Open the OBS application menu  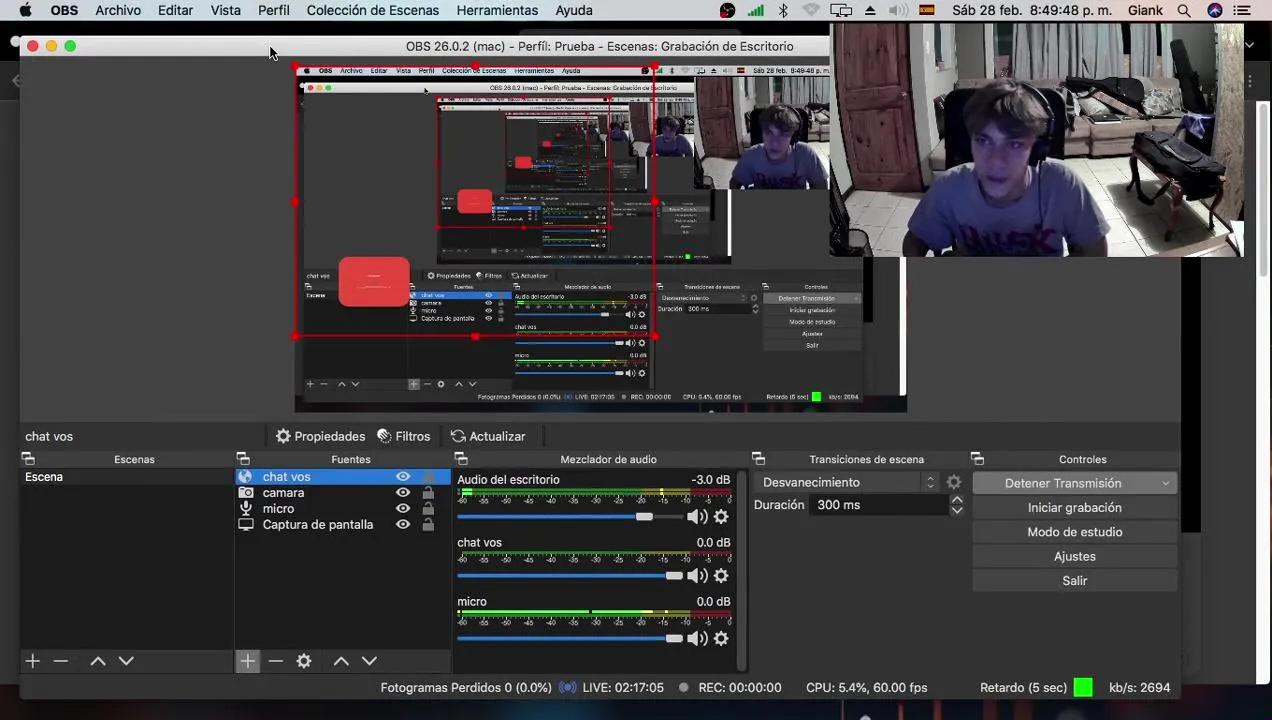click(64, 10)
